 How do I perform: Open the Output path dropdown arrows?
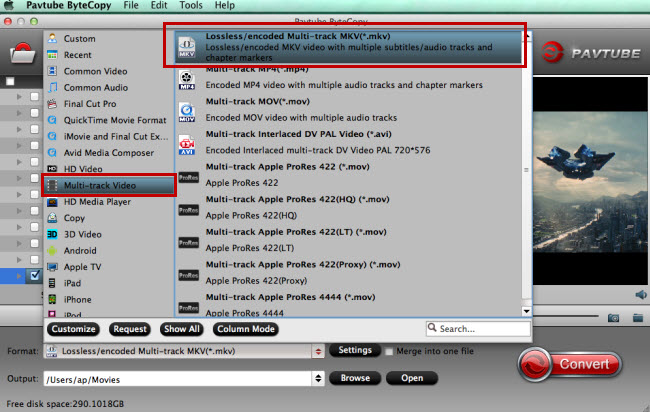pos(318,378)
